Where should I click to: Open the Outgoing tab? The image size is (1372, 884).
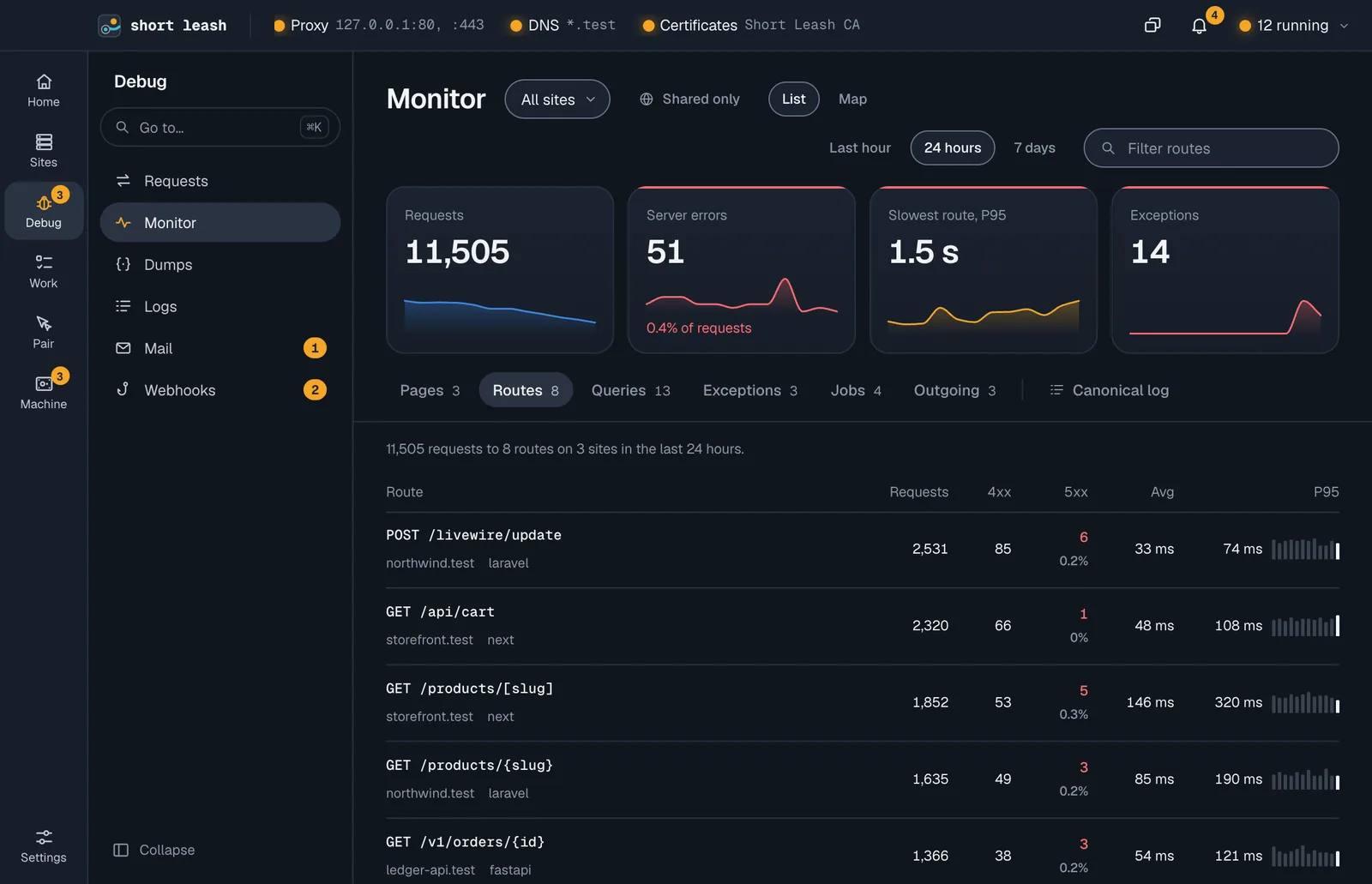(955, 390)
